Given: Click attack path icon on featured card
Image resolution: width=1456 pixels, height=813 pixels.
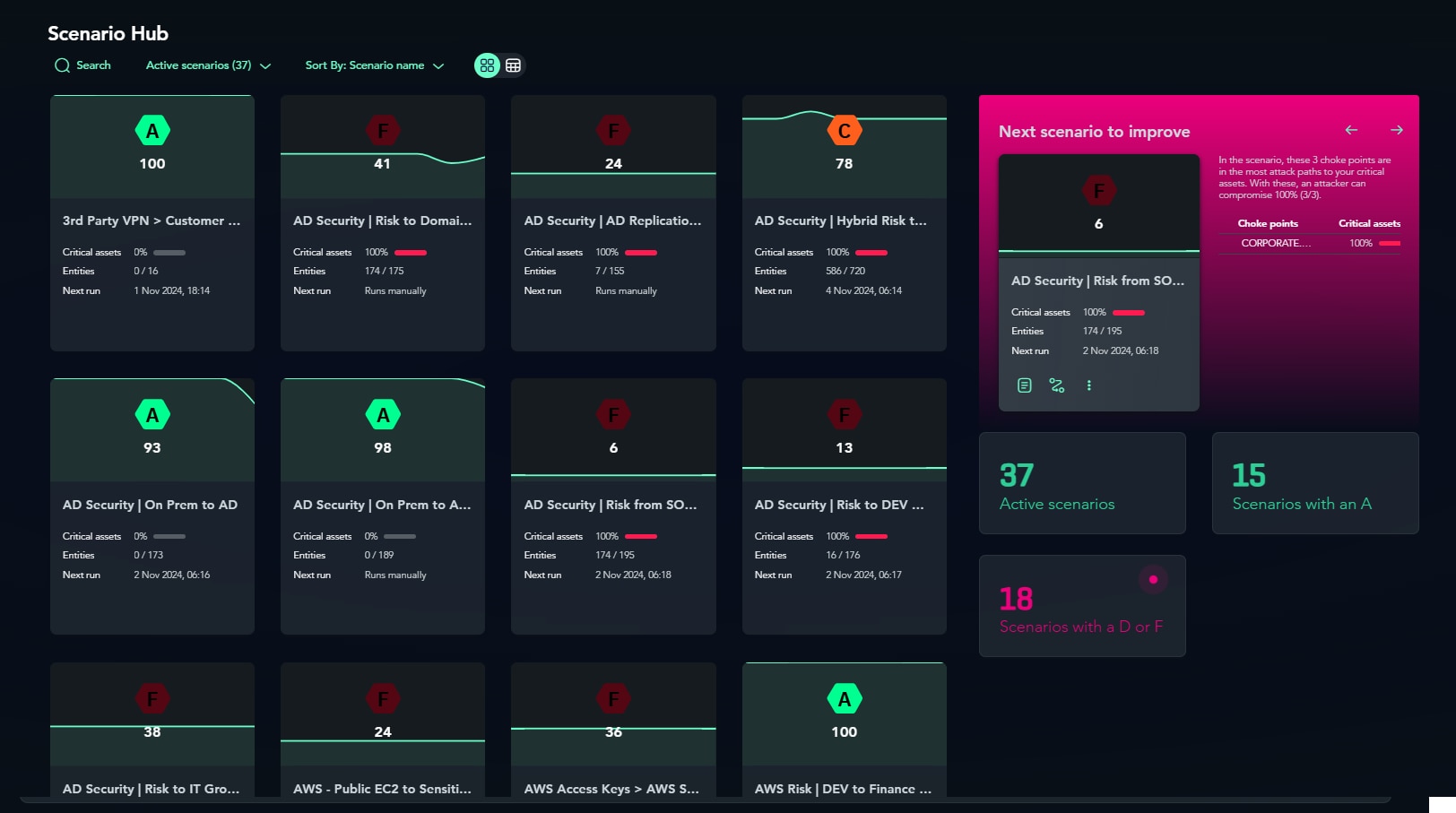Looking at the screenshot, I should 1057,385.
